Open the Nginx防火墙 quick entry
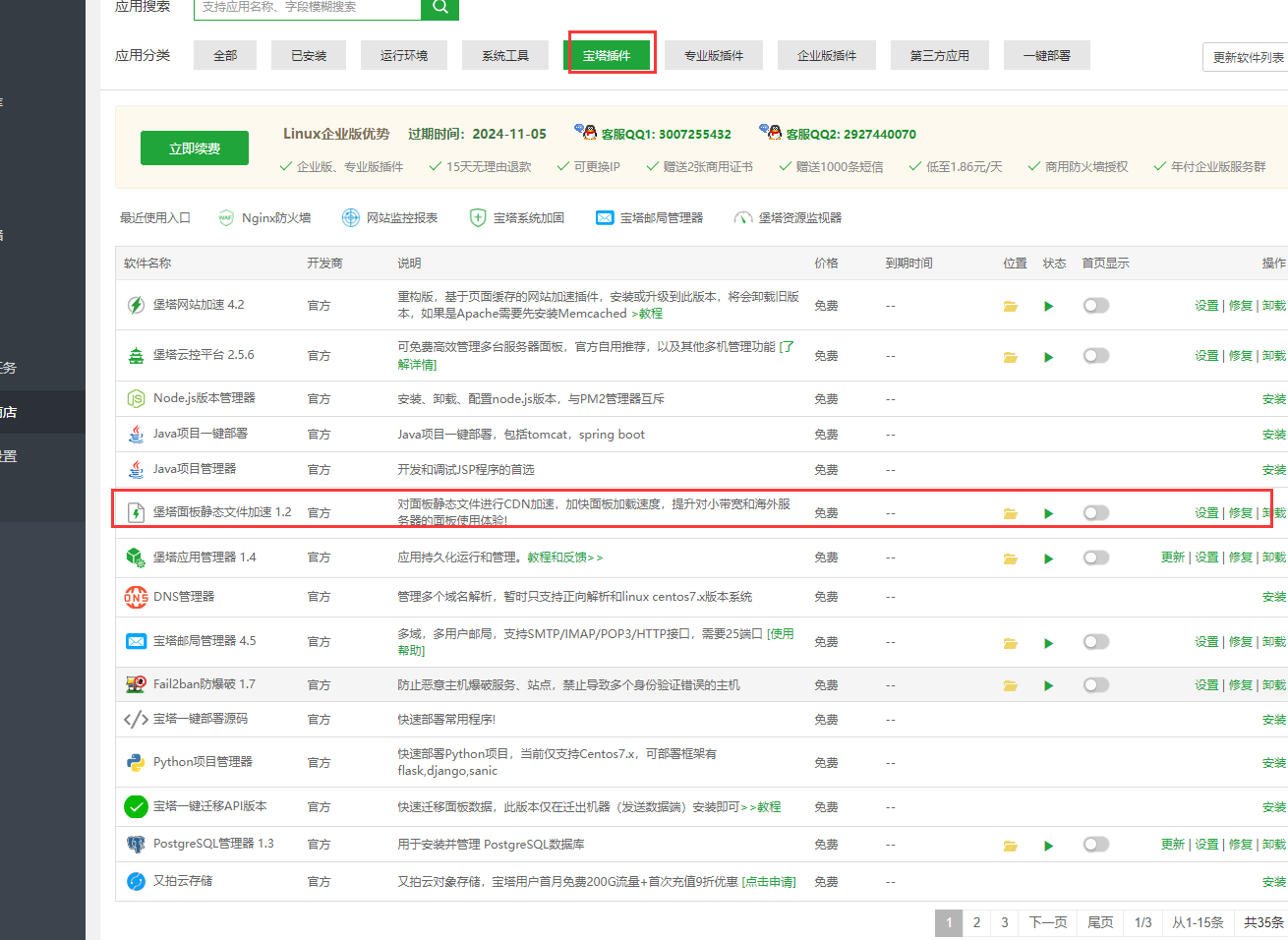 (x=264, y=217)
